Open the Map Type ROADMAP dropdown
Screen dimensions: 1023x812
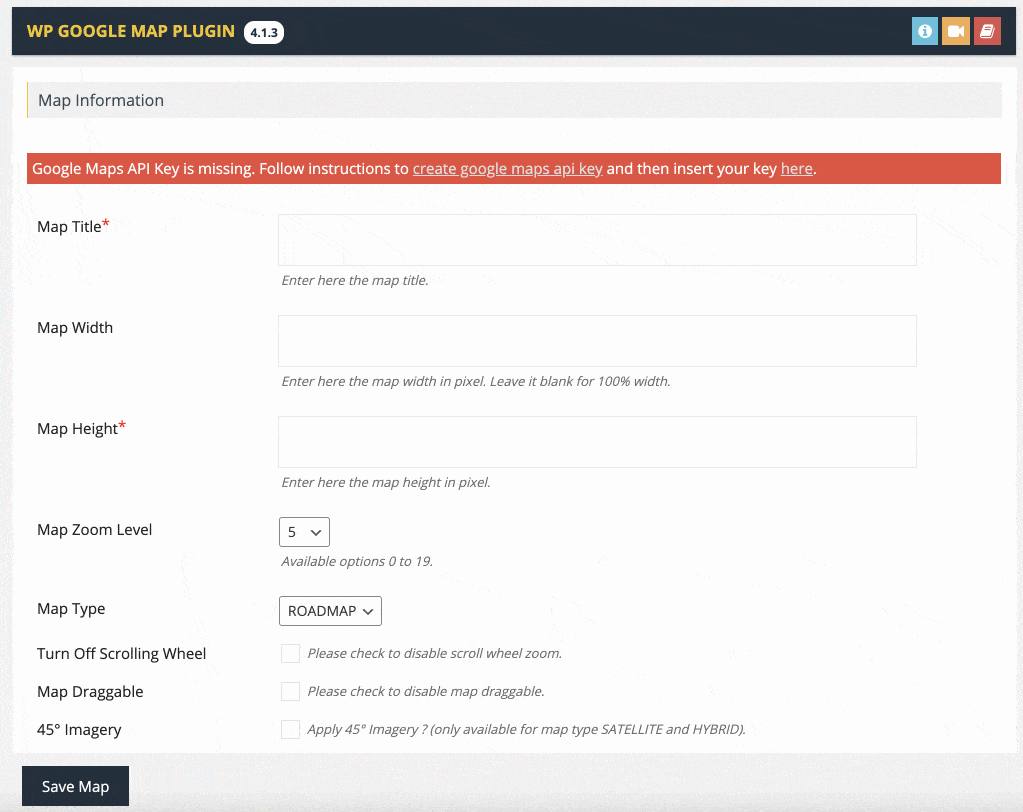click(330, 611)
